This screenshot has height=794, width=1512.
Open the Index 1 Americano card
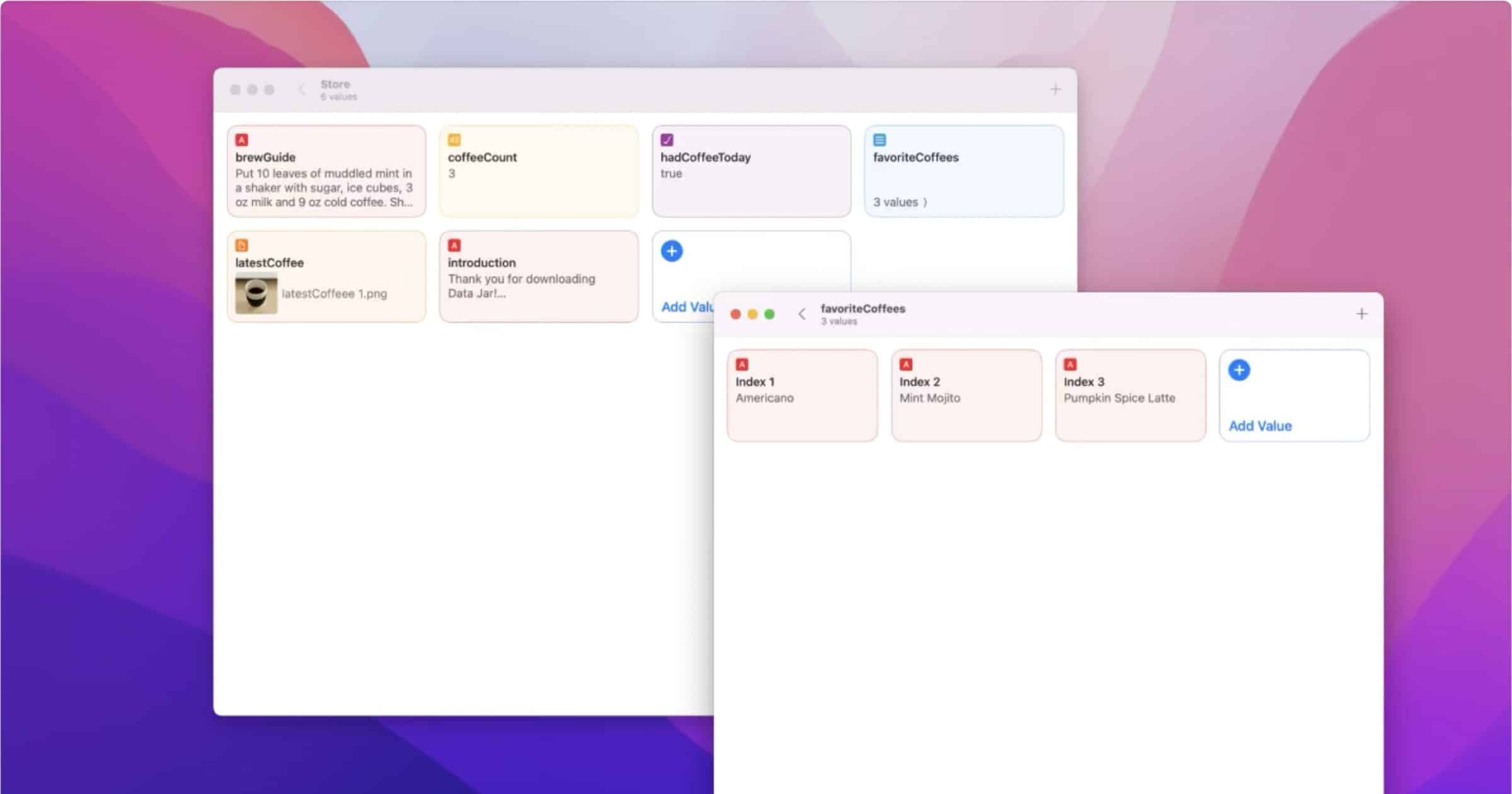pyautogui.click(x=801, y=396)
